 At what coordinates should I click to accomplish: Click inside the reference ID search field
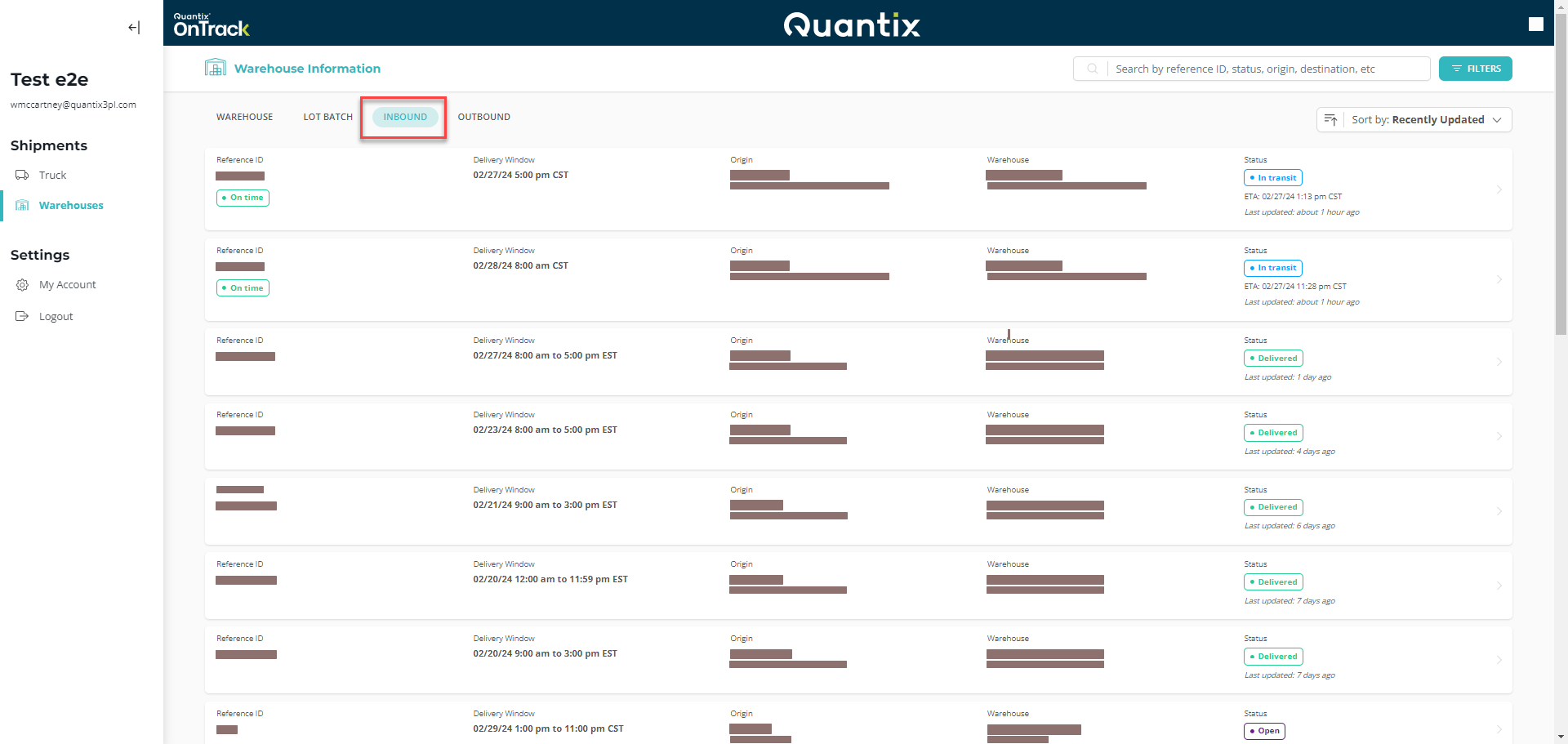pos(1266,69)
